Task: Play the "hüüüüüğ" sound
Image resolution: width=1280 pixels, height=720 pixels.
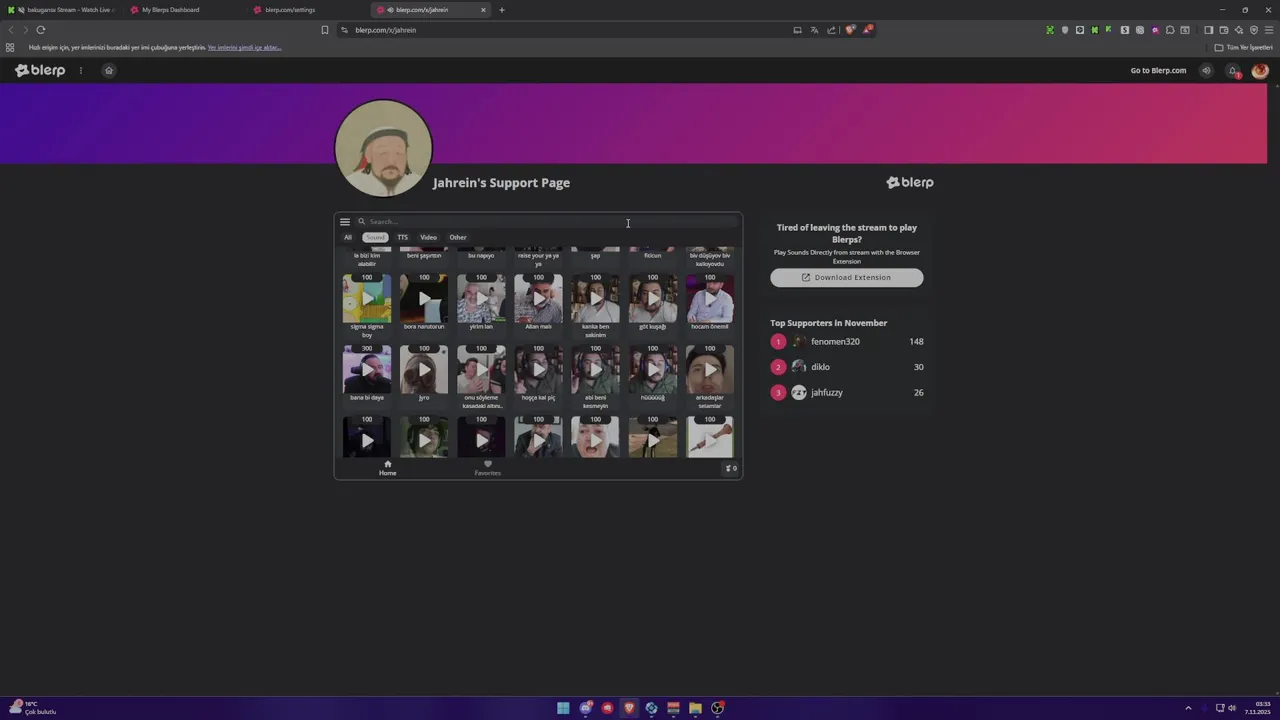Action: tap(652, 369)
